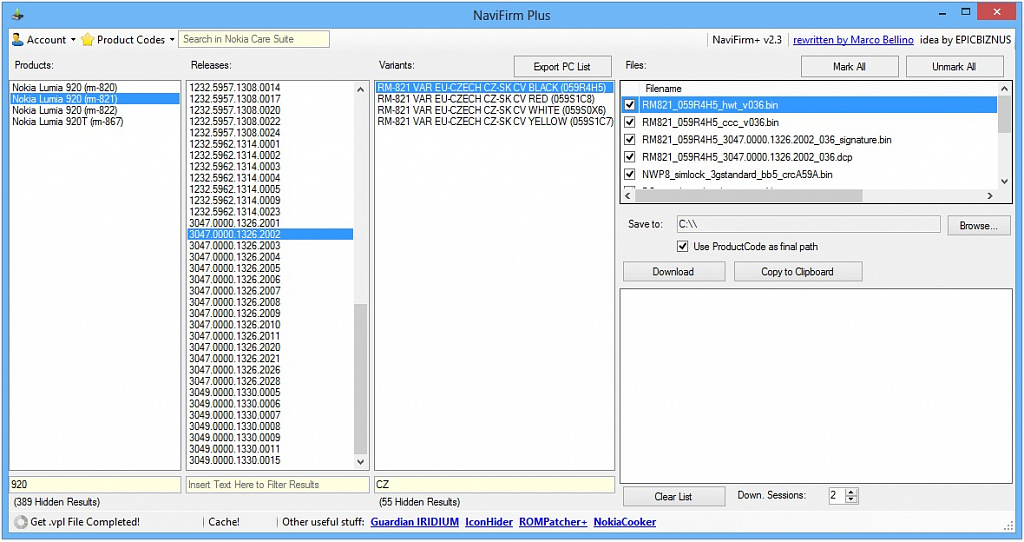
Task: Select release 3047.0000.1326.2010
Action: tap(270, 325)
